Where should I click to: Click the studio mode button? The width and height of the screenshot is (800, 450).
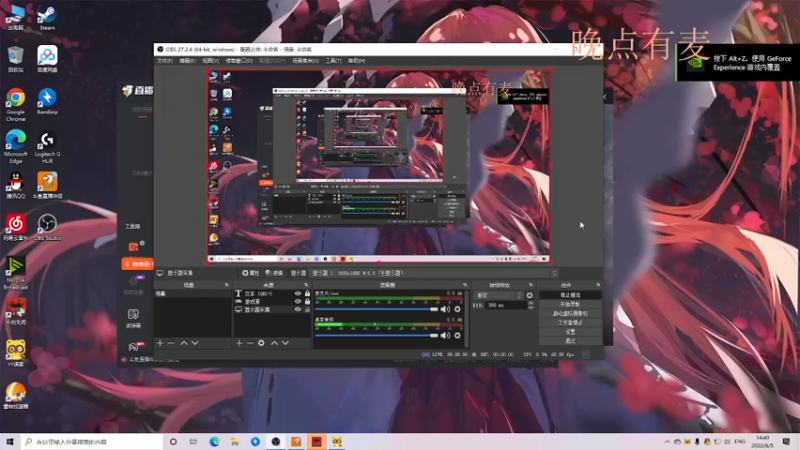(x=570, y=322)
